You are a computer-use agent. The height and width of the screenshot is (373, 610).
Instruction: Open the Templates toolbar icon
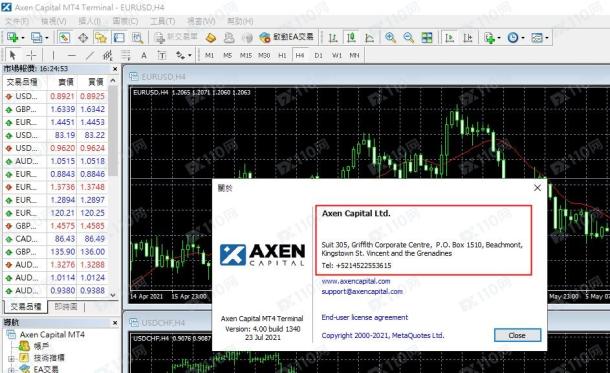tap(537, 38)
